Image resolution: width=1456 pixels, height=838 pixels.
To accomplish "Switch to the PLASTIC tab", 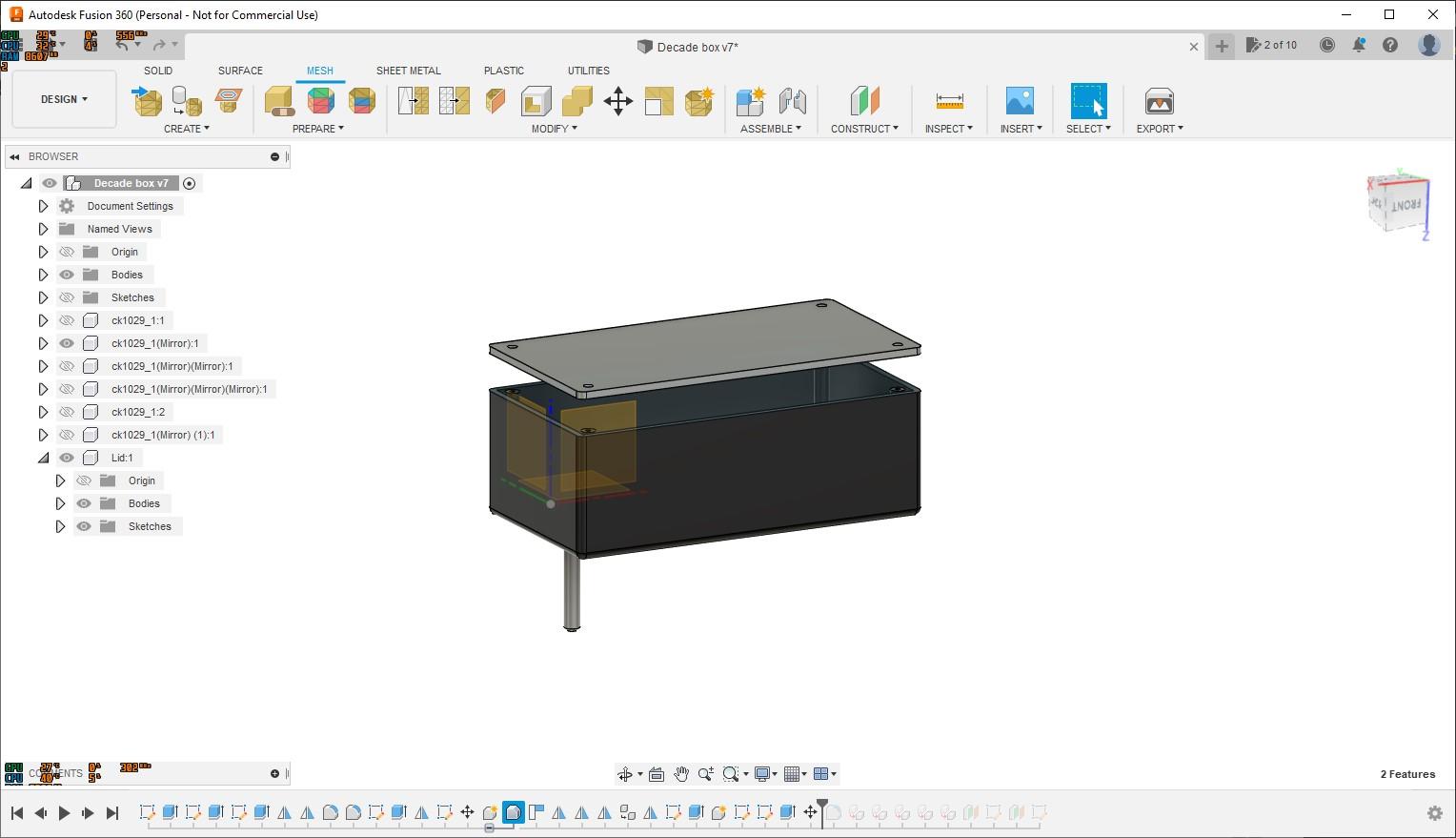I will coord(504,71).
